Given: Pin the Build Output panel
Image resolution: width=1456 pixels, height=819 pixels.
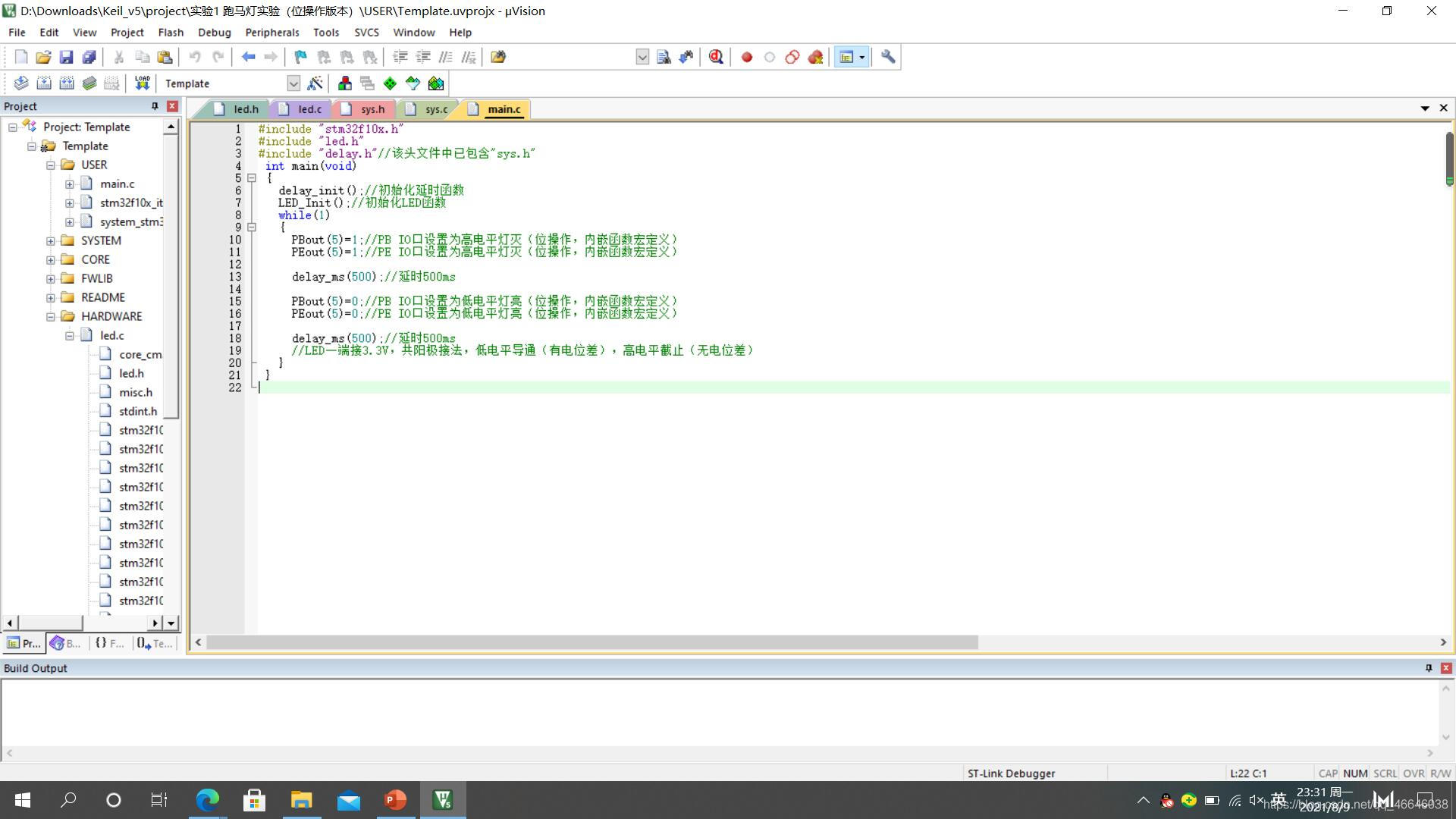Looking at the screenshot, I should point(1429,668).
